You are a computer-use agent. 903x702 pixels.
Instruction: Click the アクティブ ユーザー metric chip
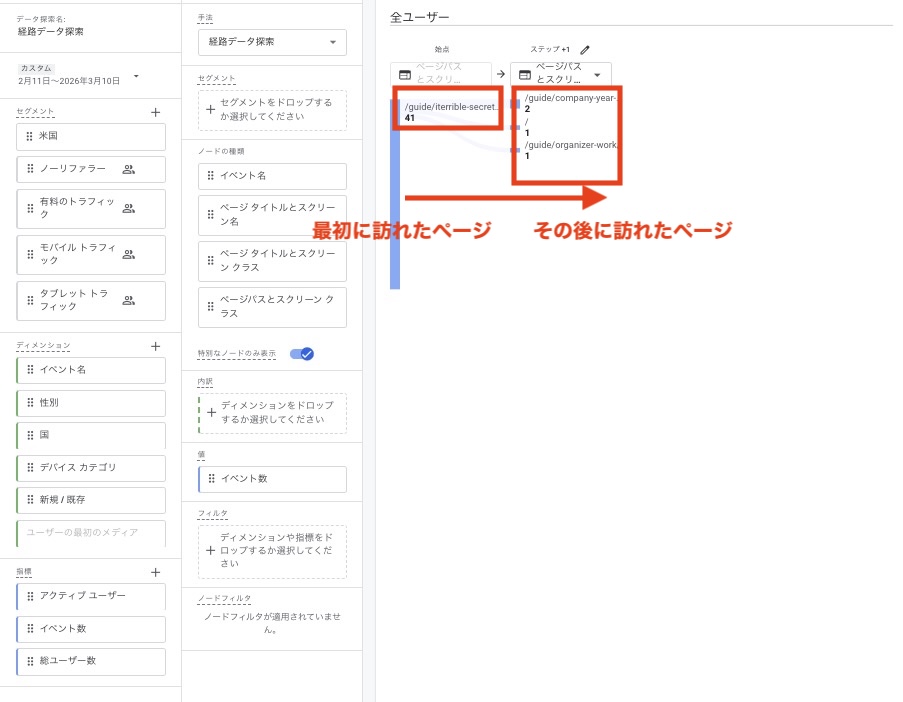point(91,596)
